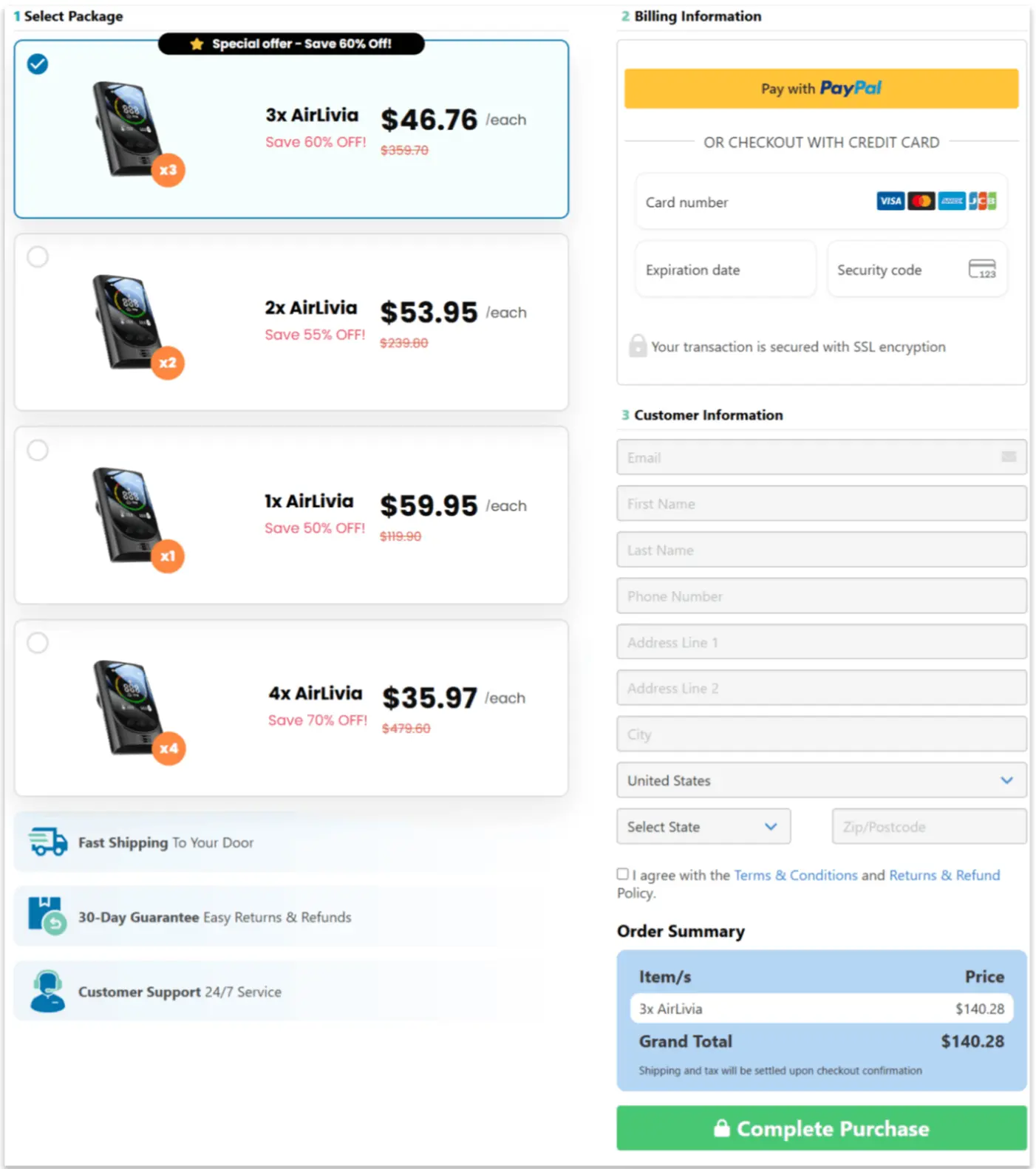1036x1169 pixels.
Task: Enable the Terms and Conditions agreement checkbox
Action: (622, 873)
